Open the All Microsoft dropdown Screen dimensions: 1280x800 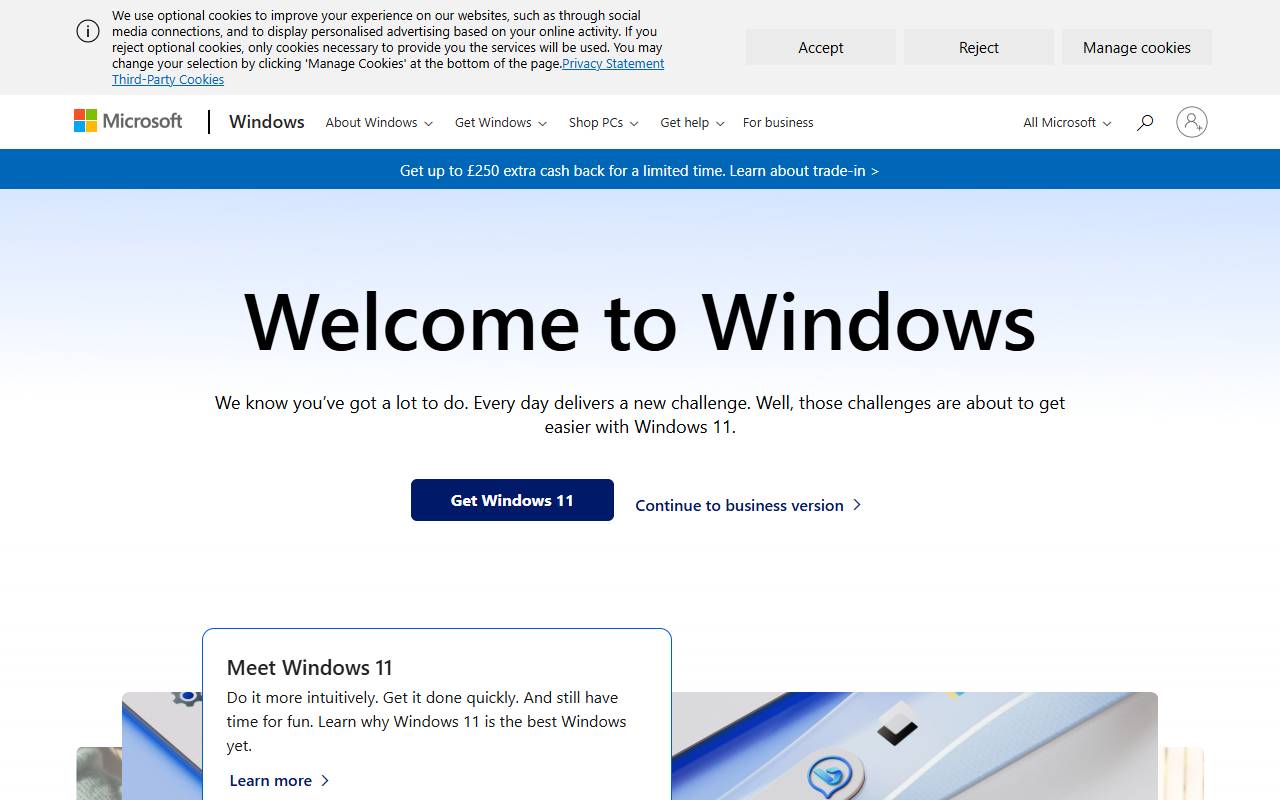pyautogui.click(x=1067, y=122)
